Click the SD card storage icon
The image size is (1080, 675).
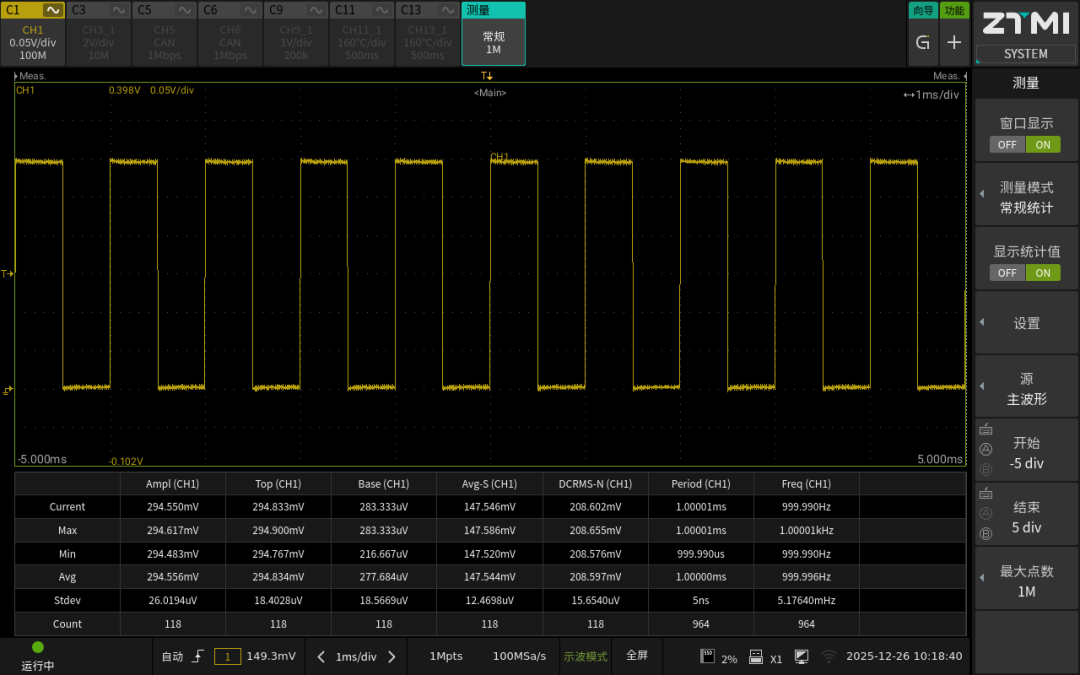(x=707, y=656)
